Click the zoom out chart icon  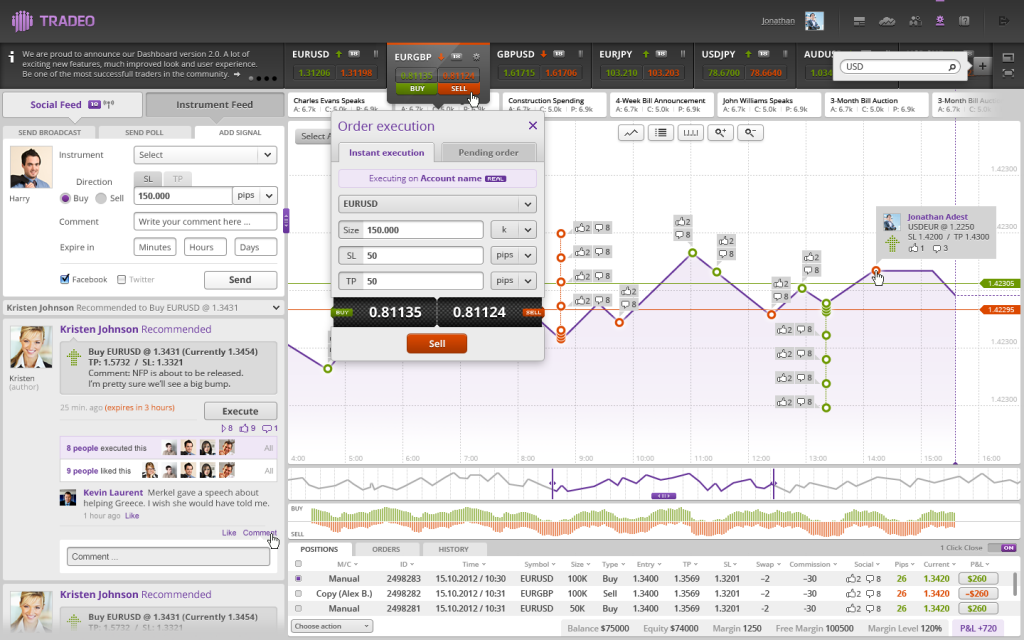click(750, 132)
